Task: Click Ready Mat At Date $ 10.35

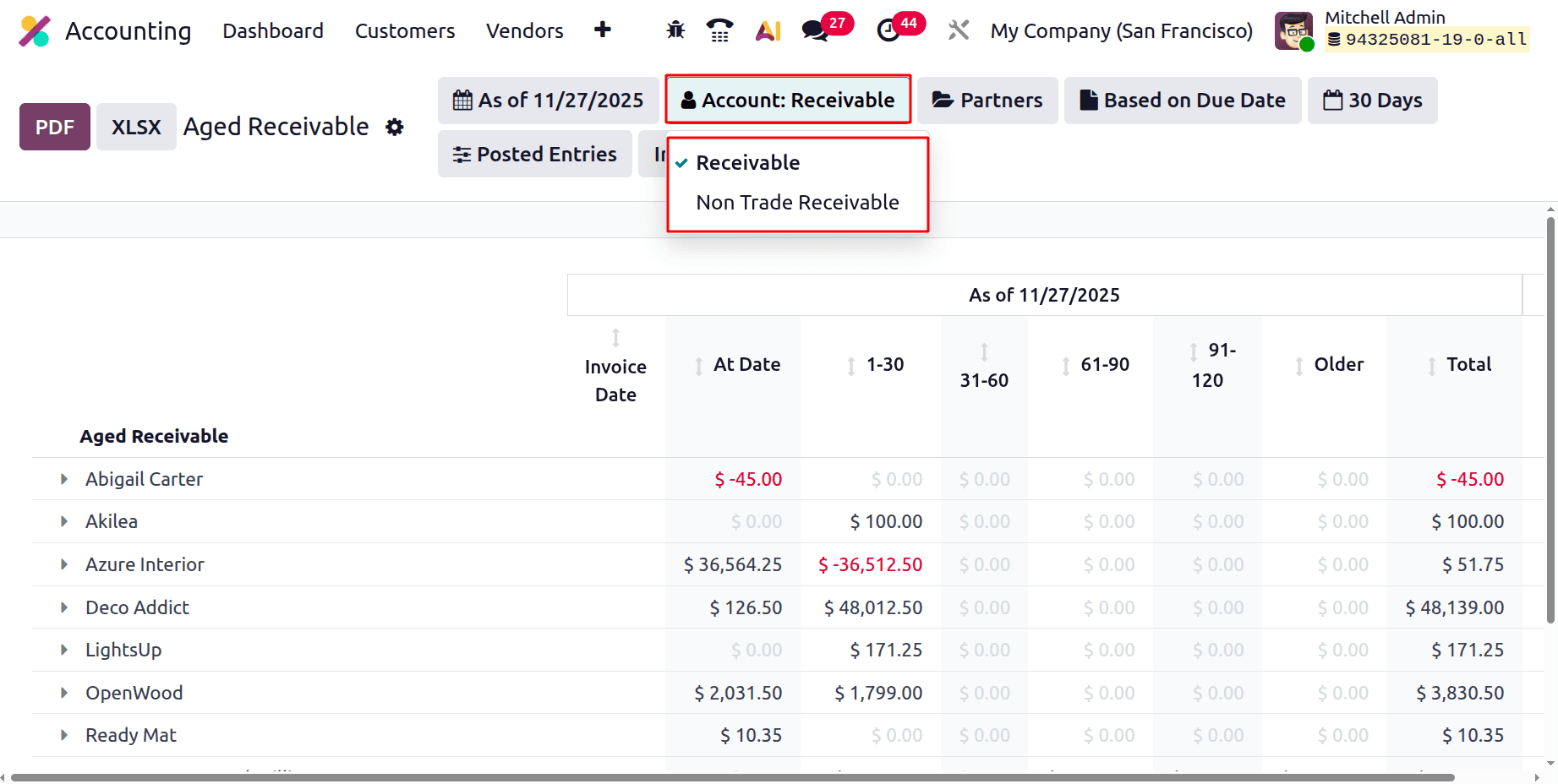Action: pos(751,735)
